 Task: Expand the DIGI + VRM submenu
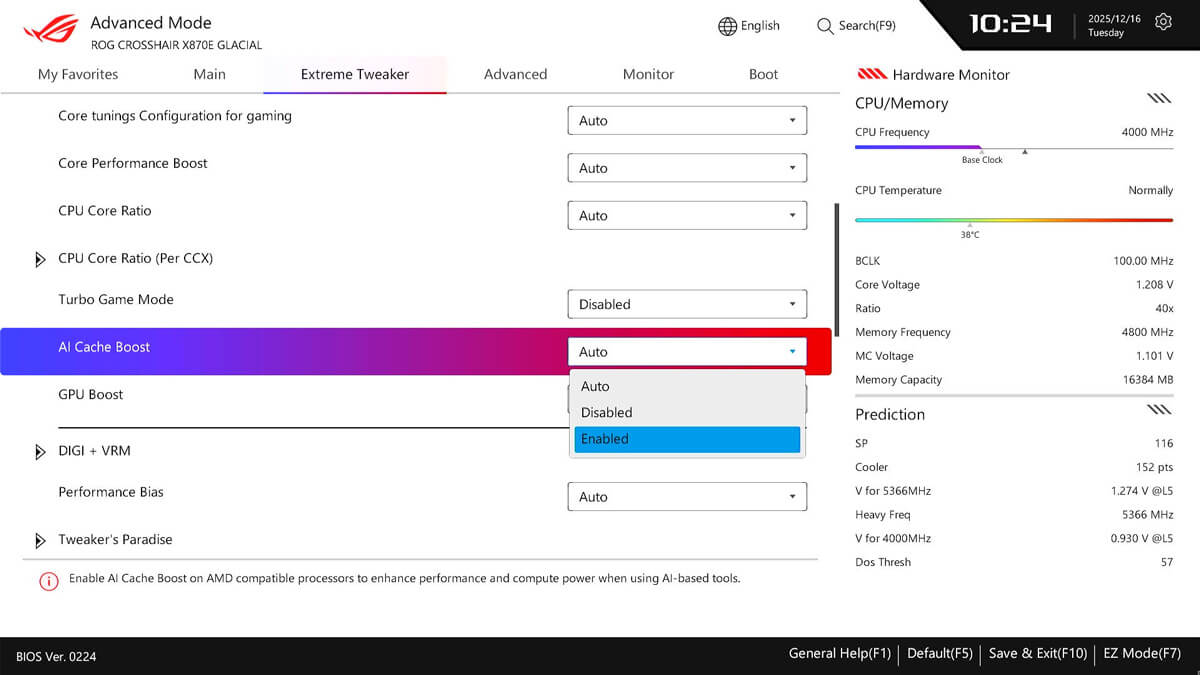[x=40, y=452]
